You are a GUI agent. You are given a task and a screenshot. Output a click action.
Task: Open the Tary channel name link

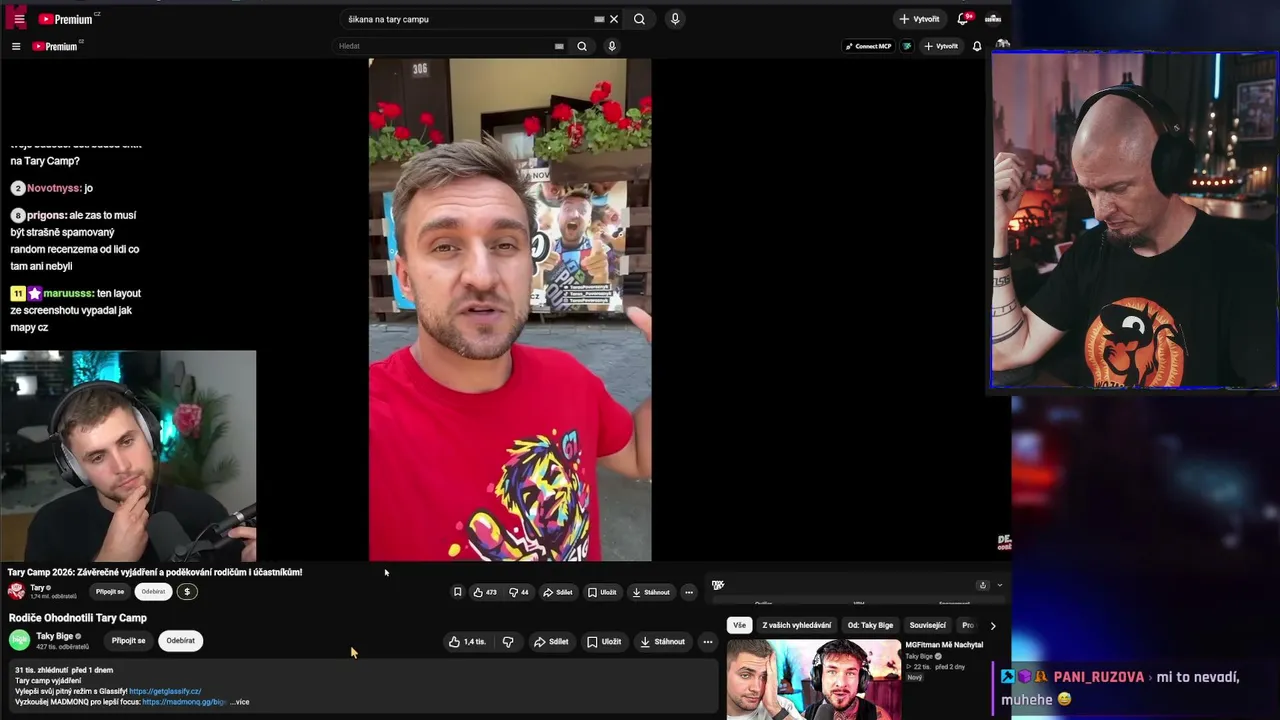[37, 587]
